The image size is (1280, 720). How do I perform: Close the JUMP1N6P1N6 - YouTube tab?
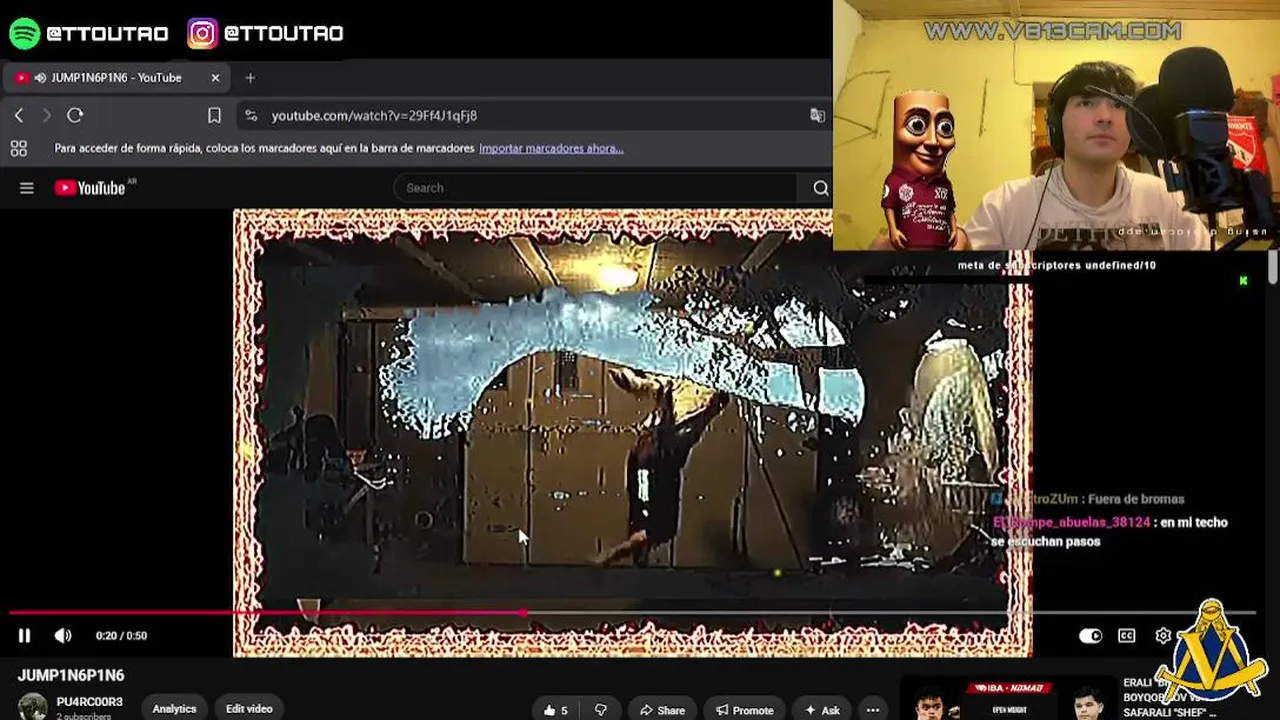215,78
